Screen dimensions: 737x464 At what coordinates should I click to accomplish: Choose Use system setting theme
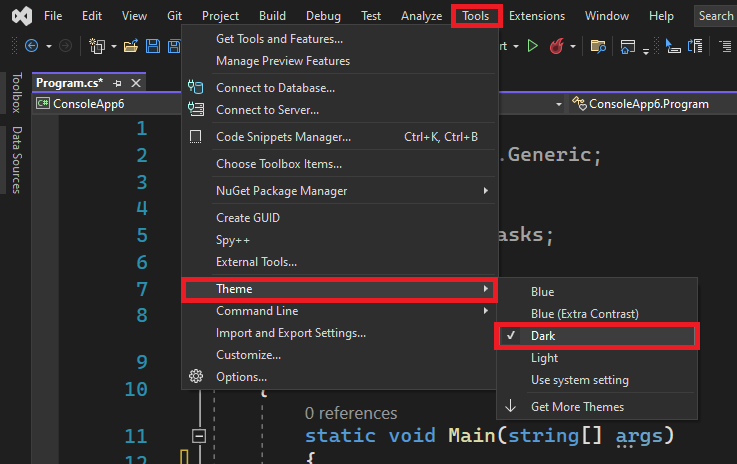pos(597,380)
